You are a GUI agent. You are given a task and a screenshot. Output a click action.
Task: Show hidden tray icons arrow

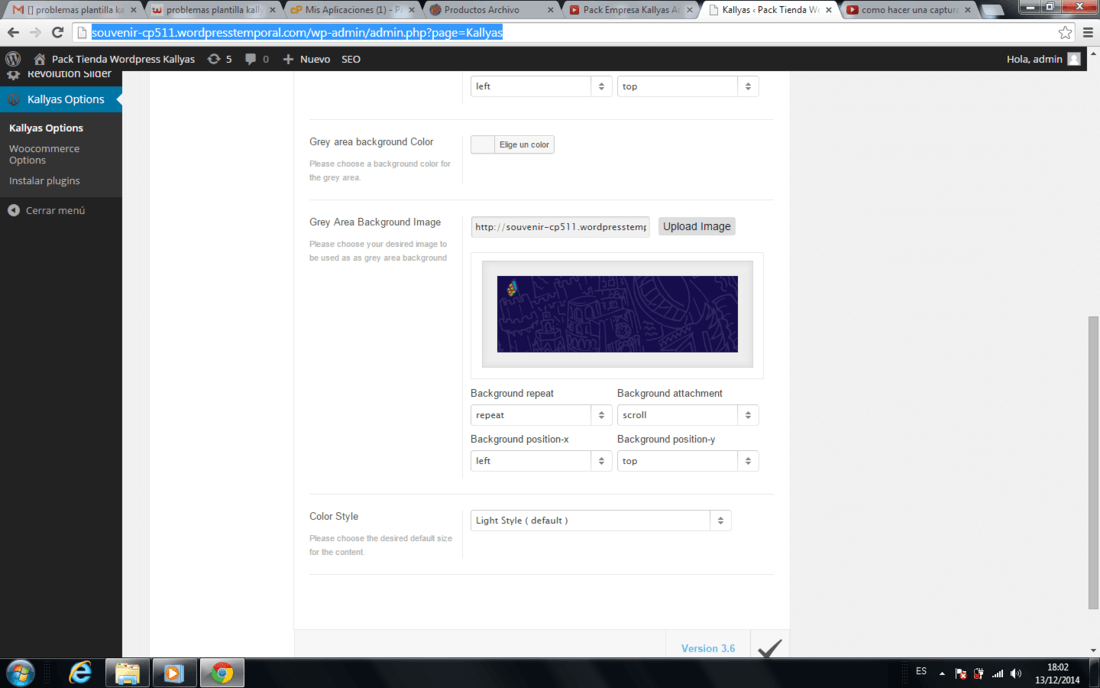coord(941,674)
